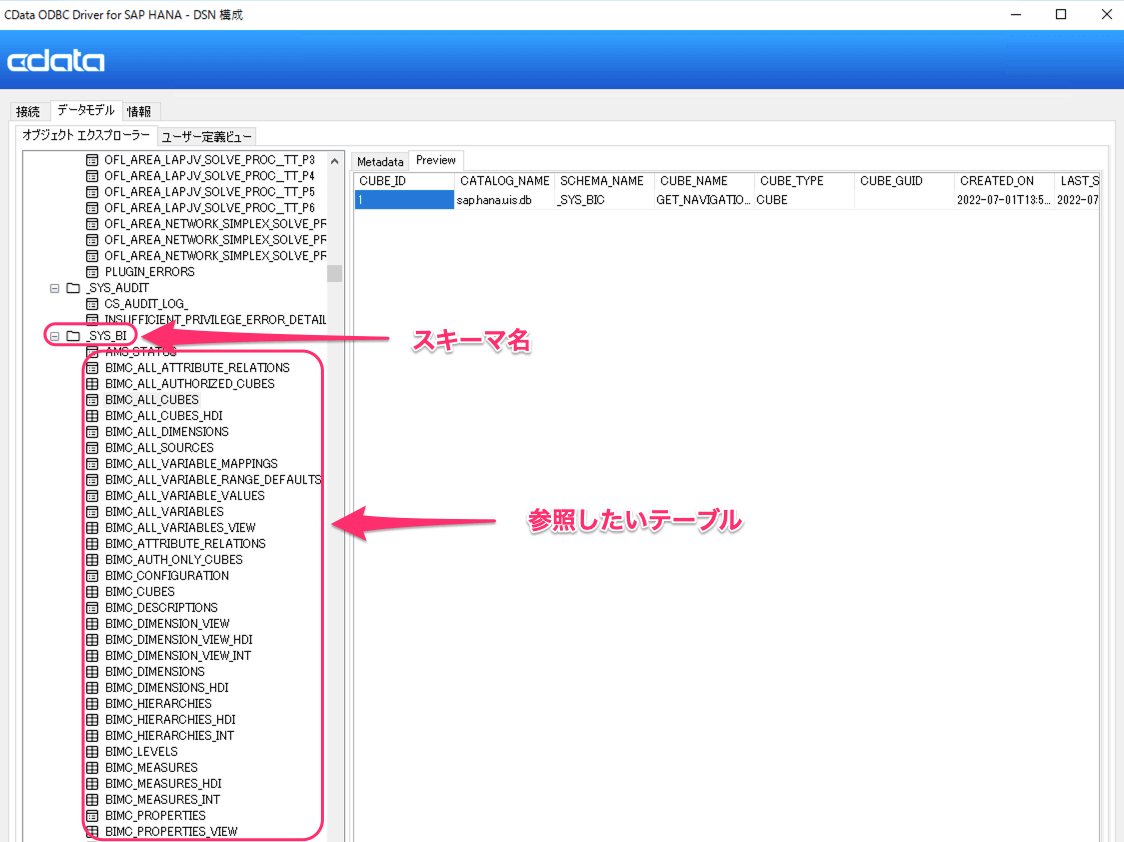Screen dimensions: 1124x842
Task: Click the tree vertical scrollbar thumb
Action: pyautogui.click(x=335, y=273)
